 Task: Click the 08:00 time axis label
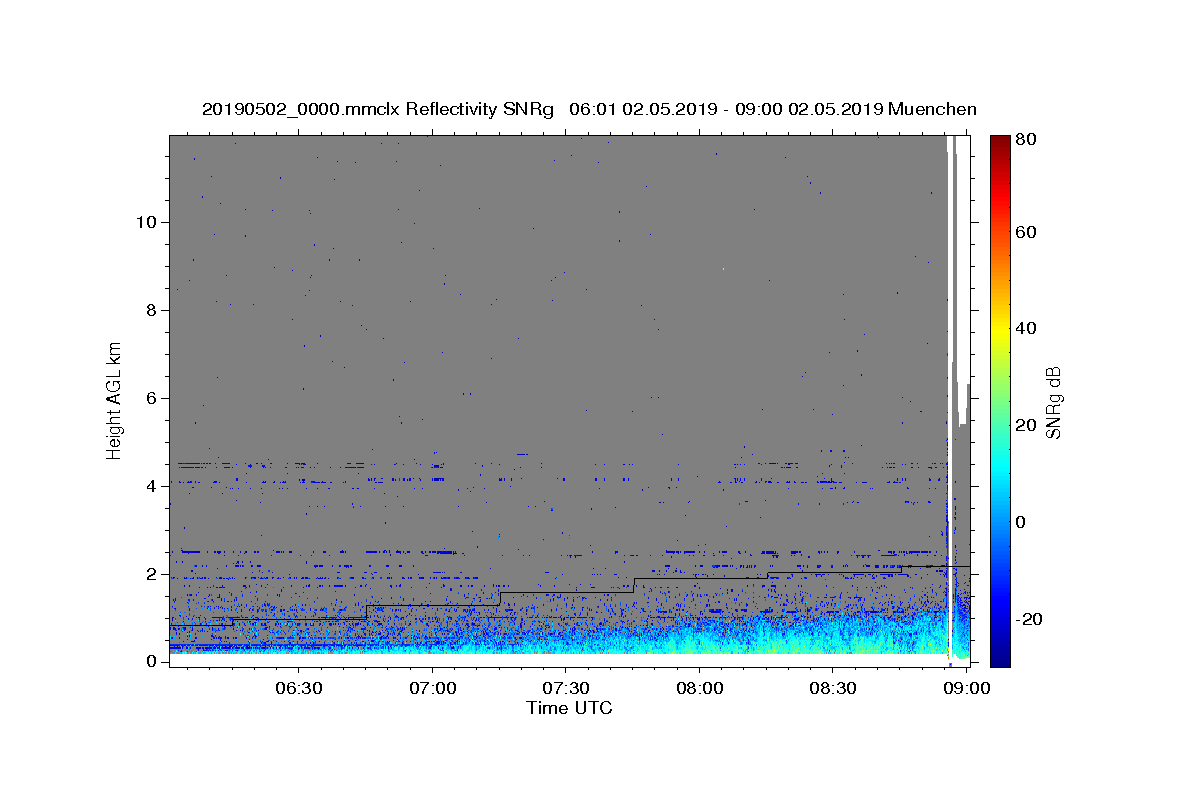[700, 688]
